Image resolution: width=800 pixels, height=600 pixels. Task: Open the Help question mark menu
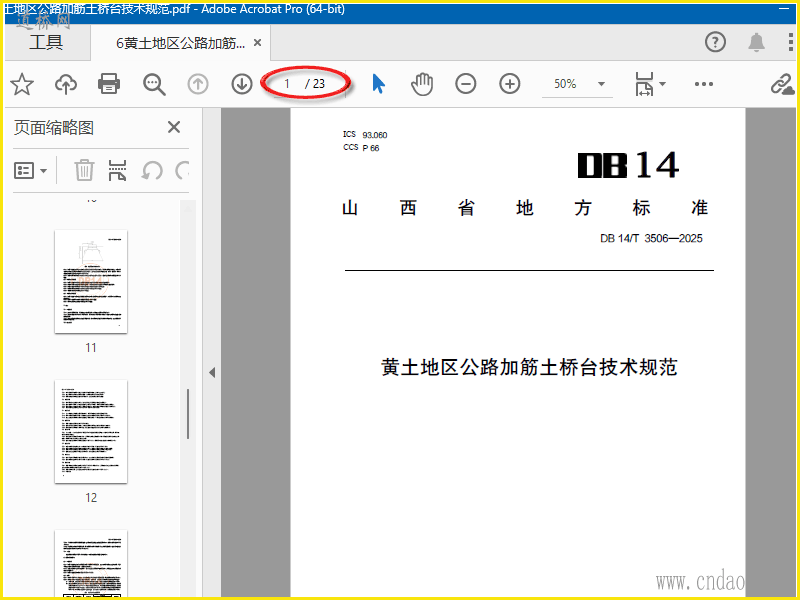click(x=715, y=42)
